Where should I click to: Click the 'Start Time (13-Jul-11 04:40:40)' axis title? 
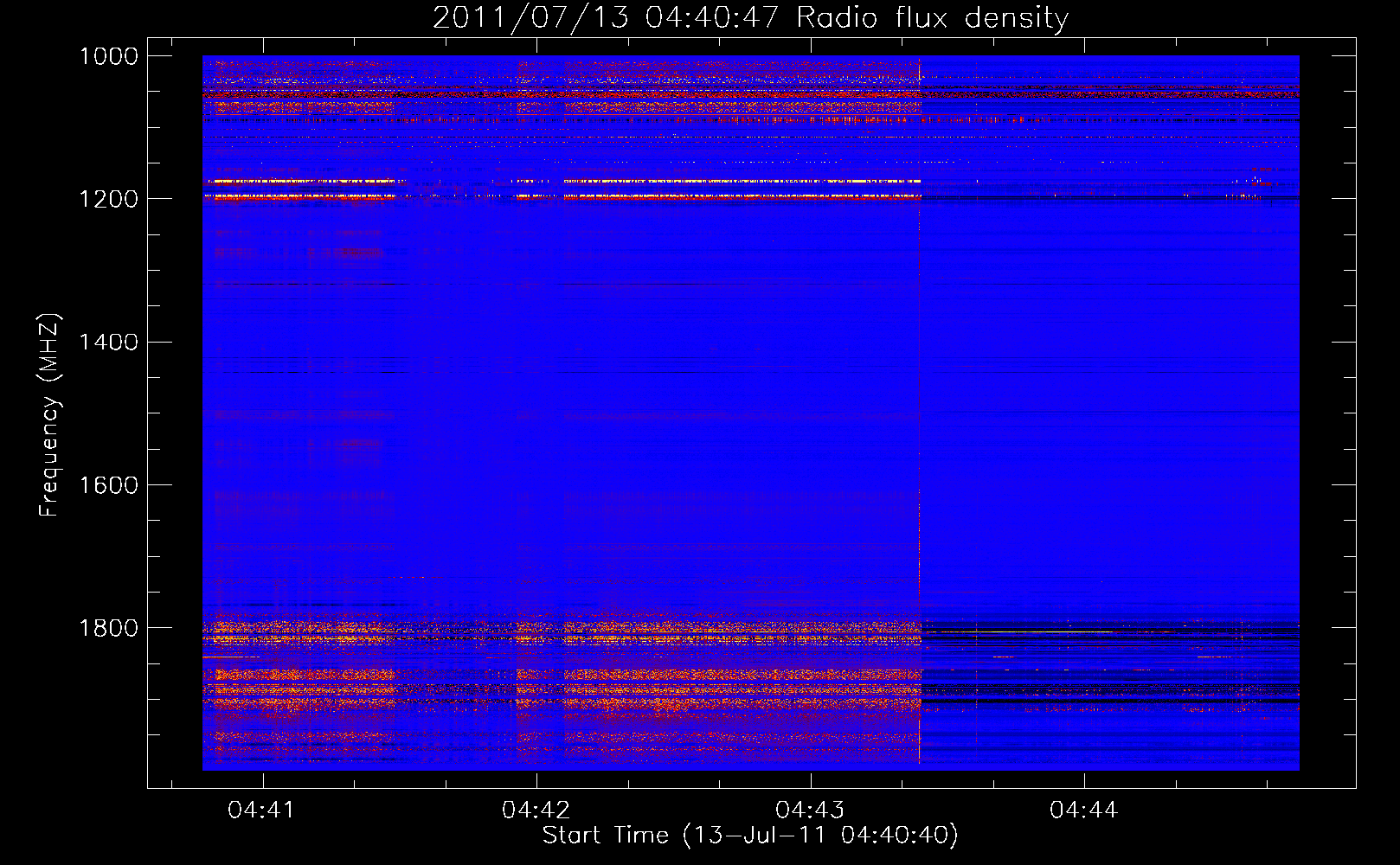(x=750, y=836)
